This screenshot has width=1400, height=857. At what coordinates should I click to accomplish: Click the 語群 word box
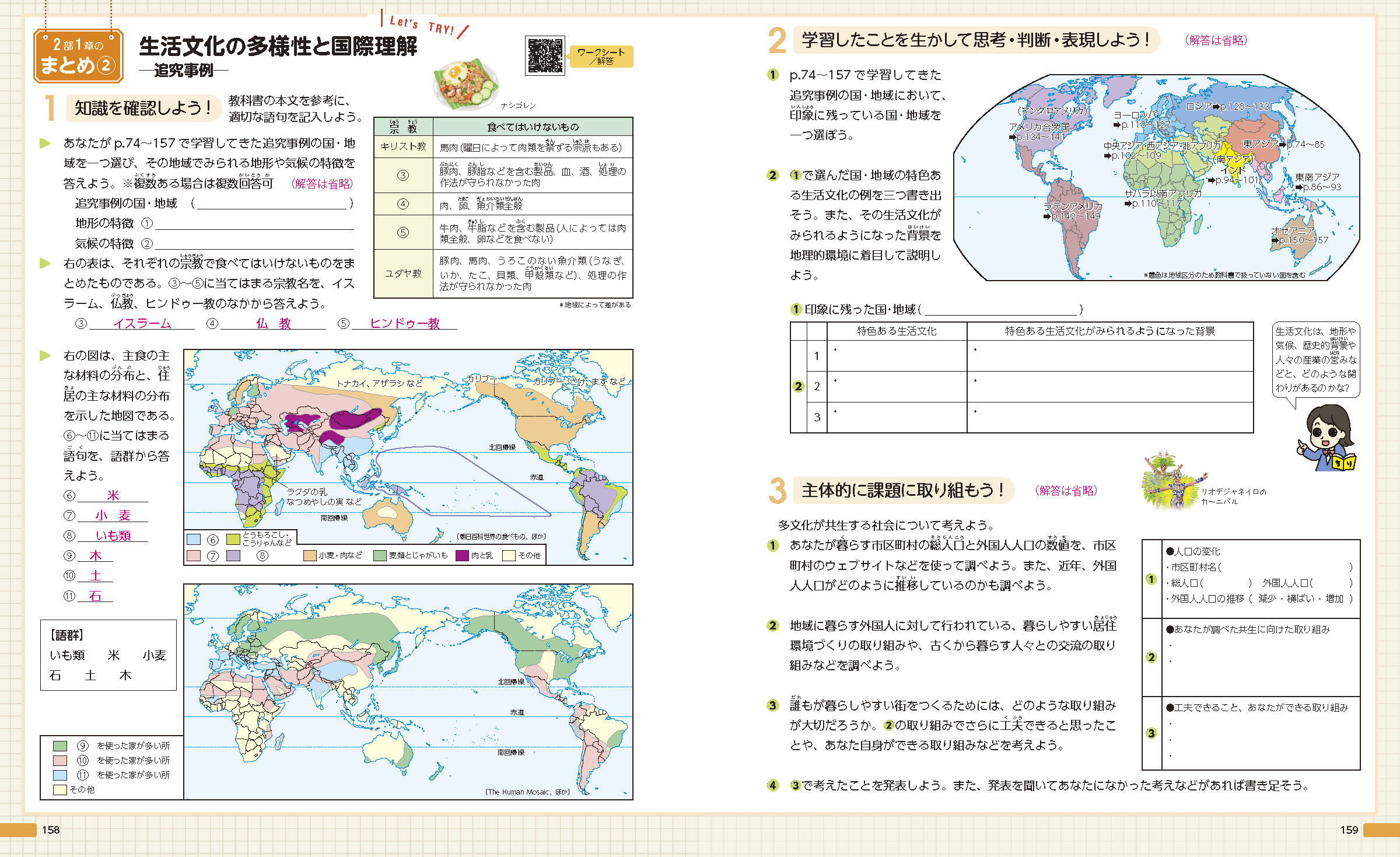tap(108, 655)
